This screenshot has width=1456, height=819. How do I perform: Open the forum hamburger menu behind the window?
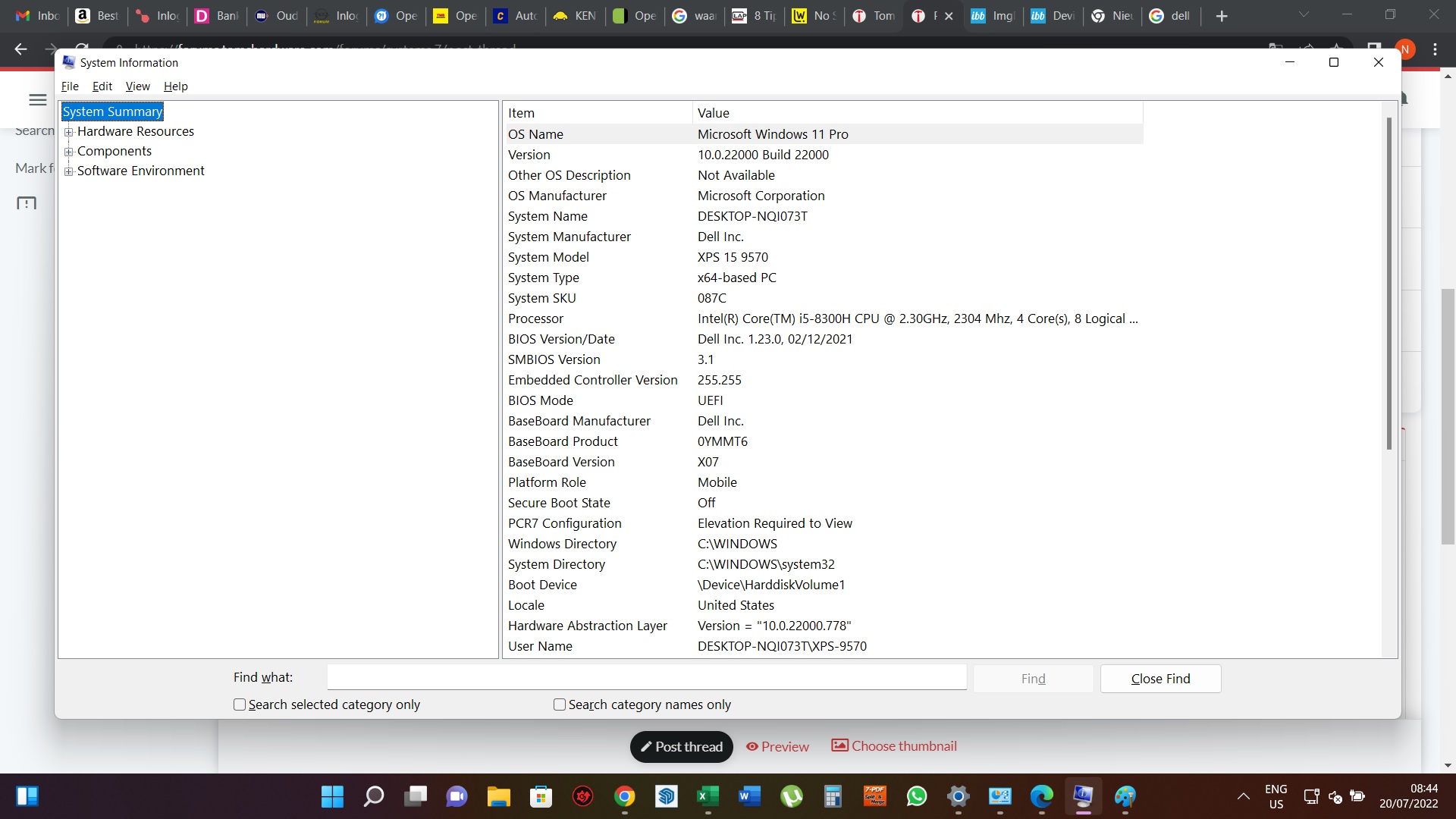38,100
